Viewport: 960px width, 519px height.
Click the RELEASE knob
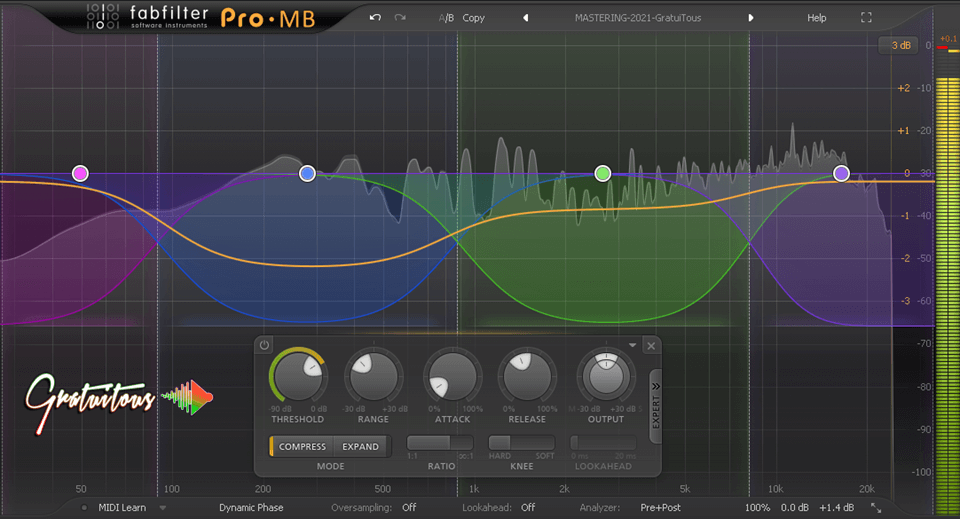(527, 377)
